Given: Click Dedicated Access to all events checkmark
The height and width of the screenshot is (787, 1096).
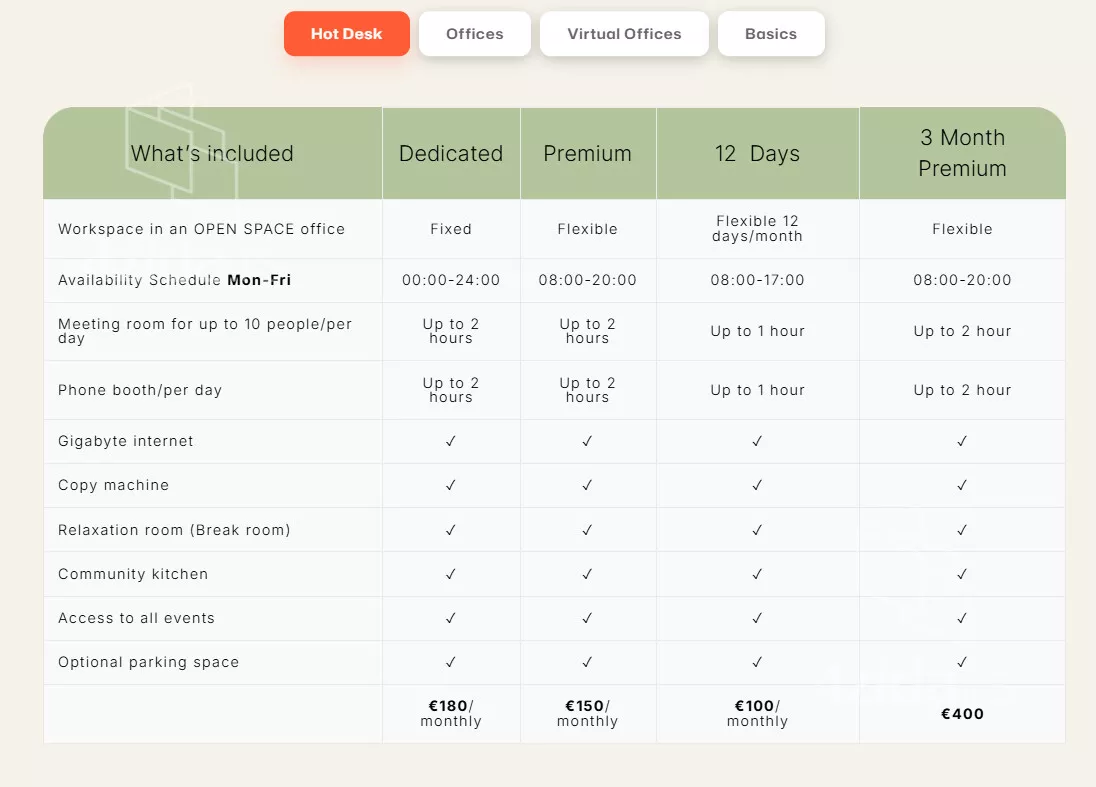Looking at the screenshot, I should [451, 618].
